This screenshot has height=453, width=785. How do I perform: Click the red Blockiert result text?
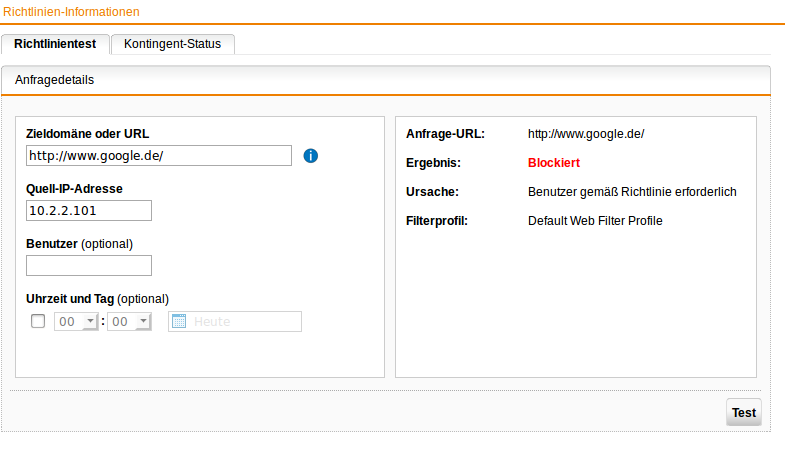(554, 163)
